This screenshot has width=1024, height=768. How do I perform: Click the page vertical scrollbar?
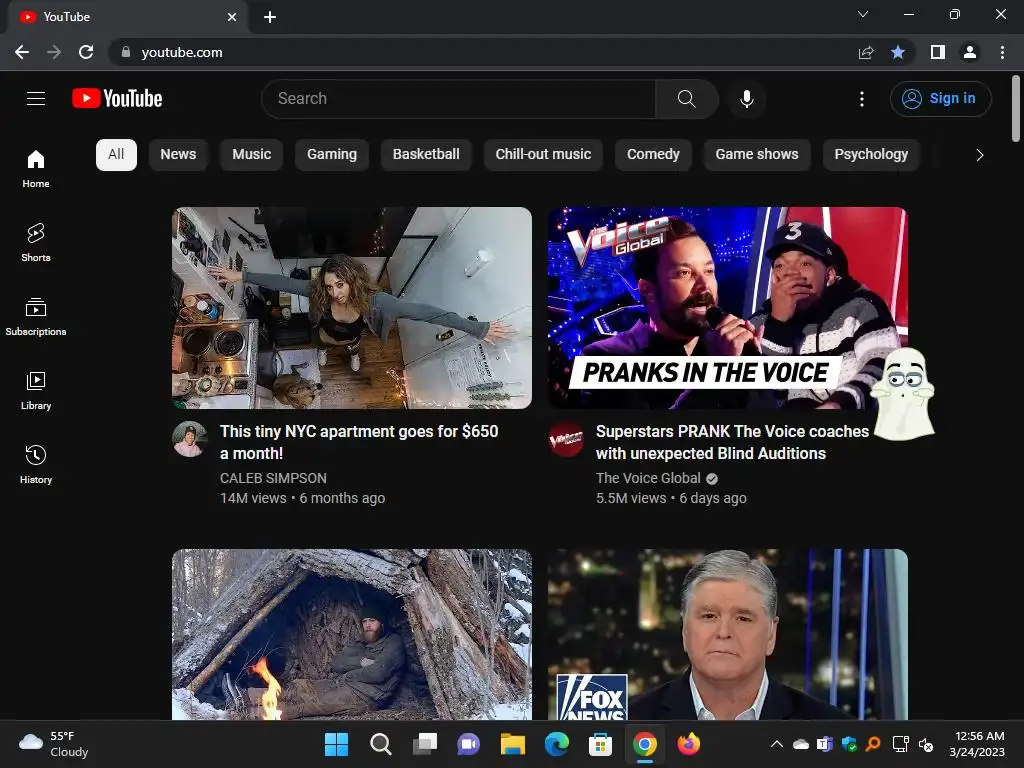click(x=1016, y=109)
